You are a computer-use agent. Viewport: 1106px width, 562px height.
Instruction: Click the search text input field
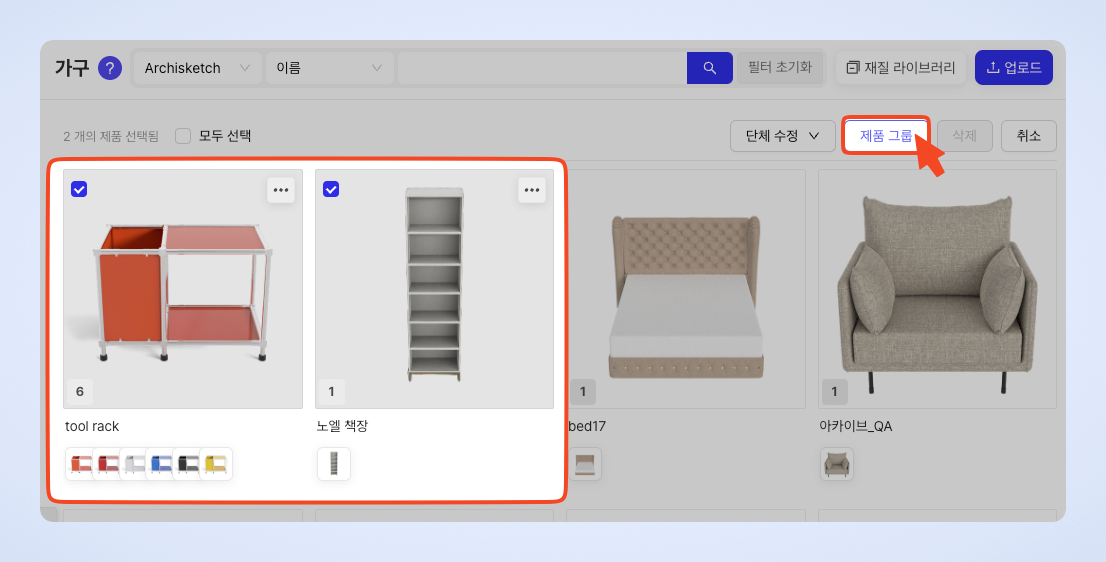(x=542, y=68)
